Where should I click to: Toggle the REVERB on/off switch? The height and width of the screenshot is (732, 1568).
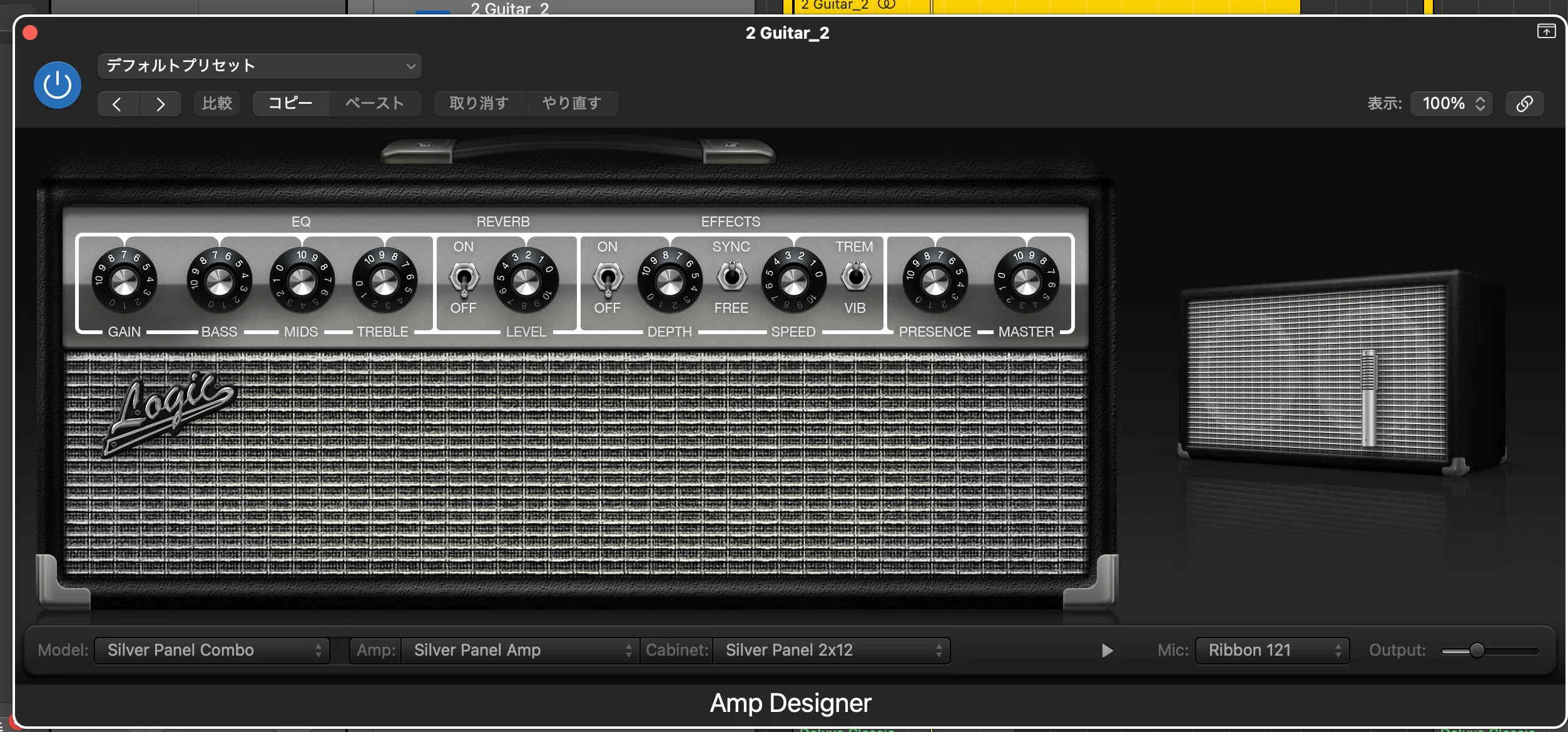click(x=464, y=278)
